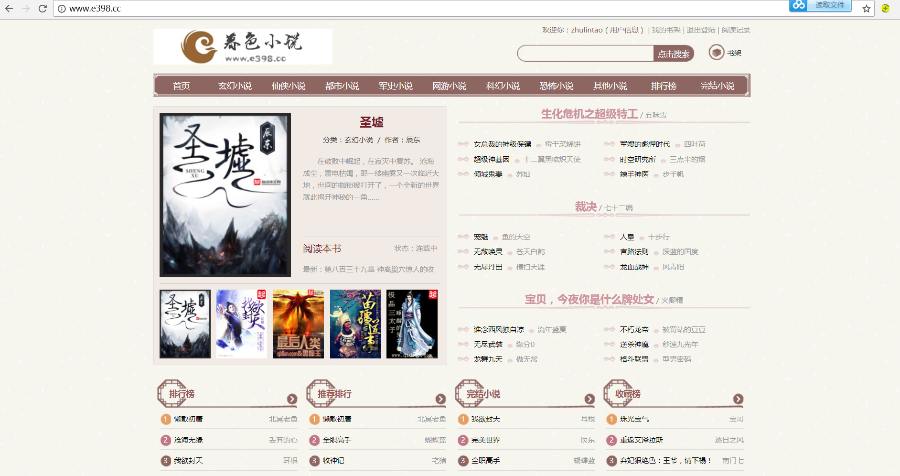Click the 点击搜索 search button

[x=674, y=53]
